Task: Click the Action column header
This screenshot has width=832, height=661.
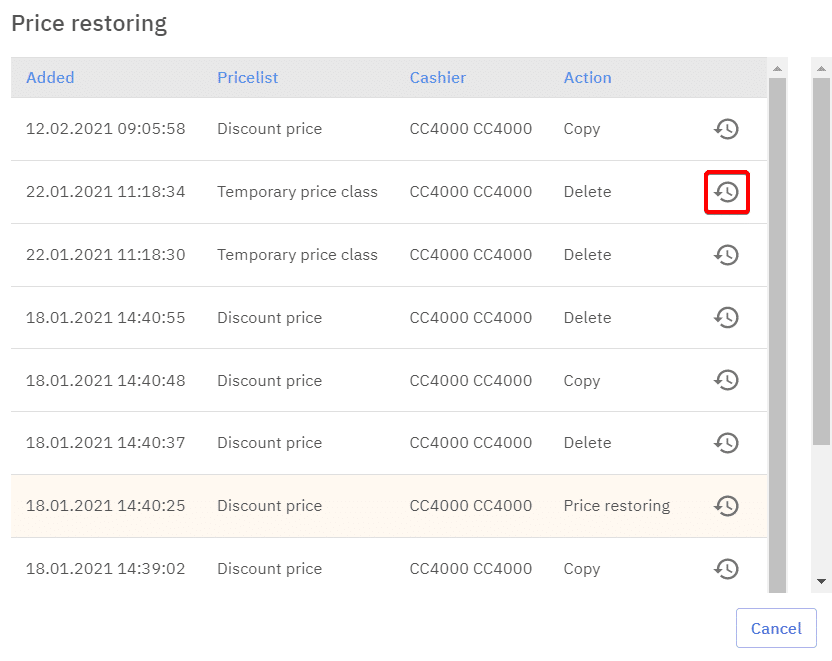Action: tap(587, 78)
